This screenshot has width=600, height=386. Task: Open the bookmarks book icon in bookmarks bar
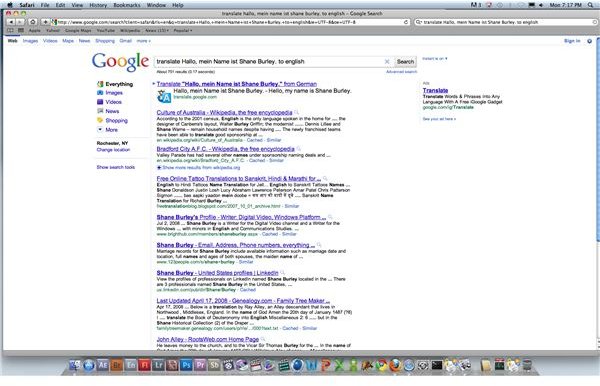pos(11,30)
